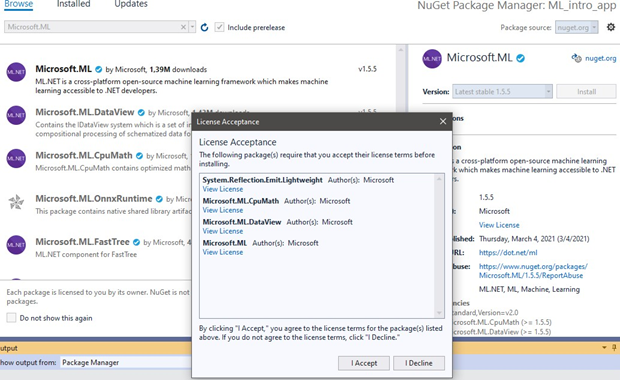Open Show output from Package Manager dropdown
The width and height of the screenshot is (620, 380).
127,362
